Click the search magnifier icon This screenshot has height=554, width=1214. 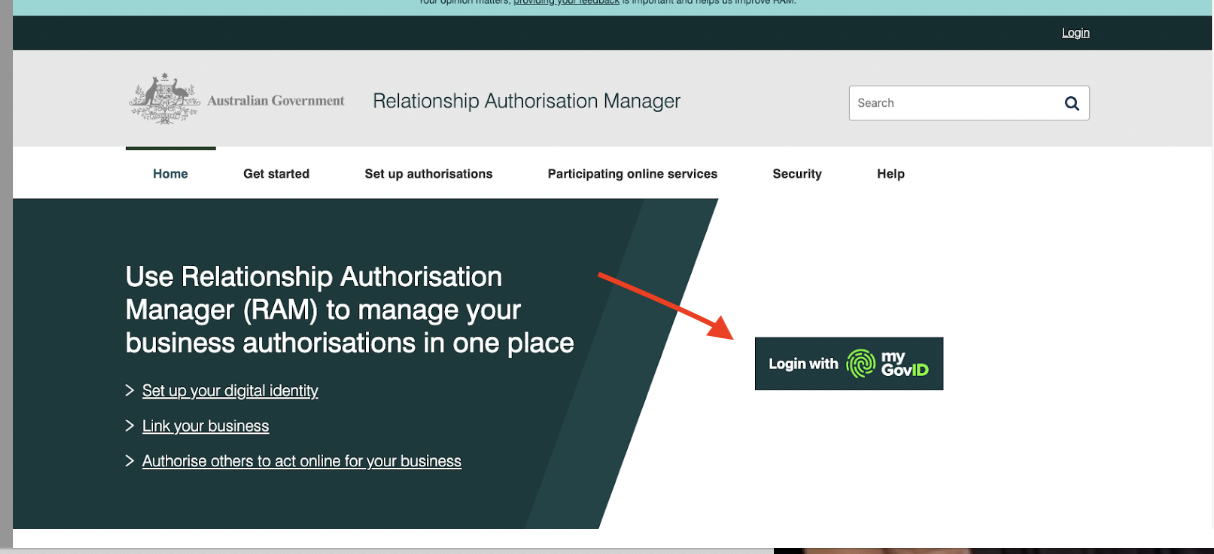[1072, 103]
